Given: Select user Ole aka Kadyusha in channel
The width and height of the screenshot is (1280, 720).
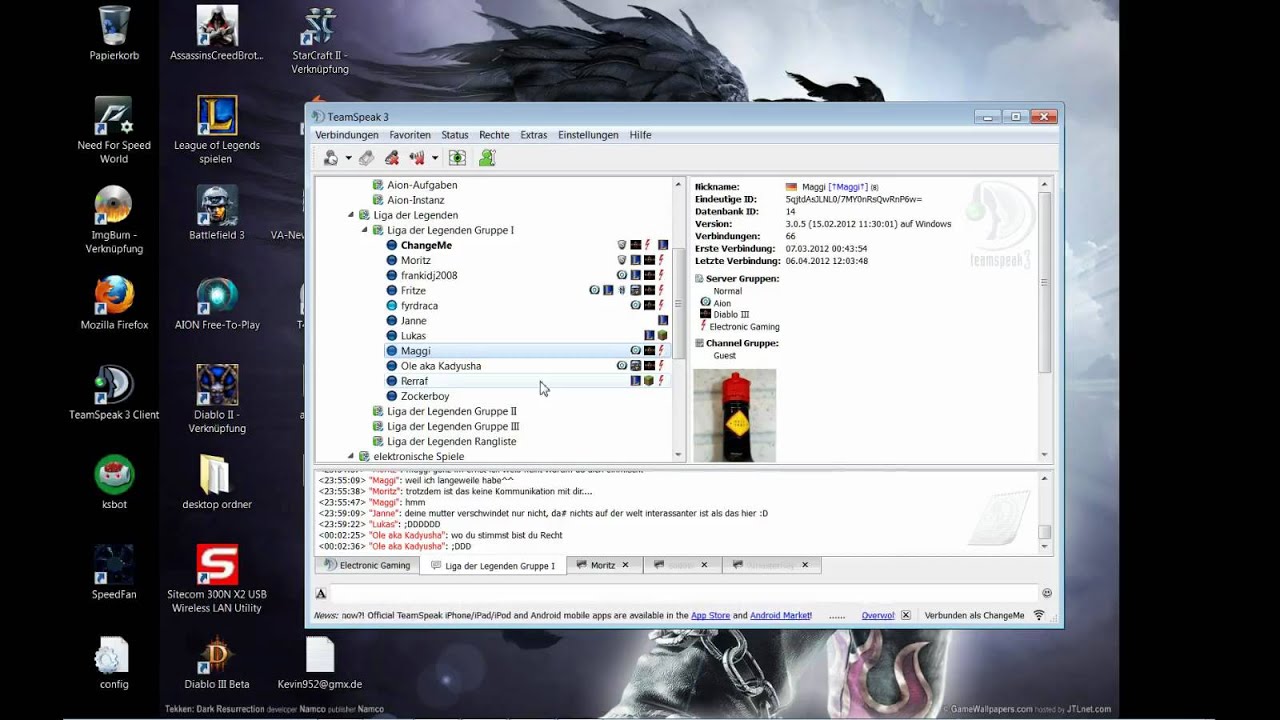Looking at the screenshot, I should pos(441,366).
